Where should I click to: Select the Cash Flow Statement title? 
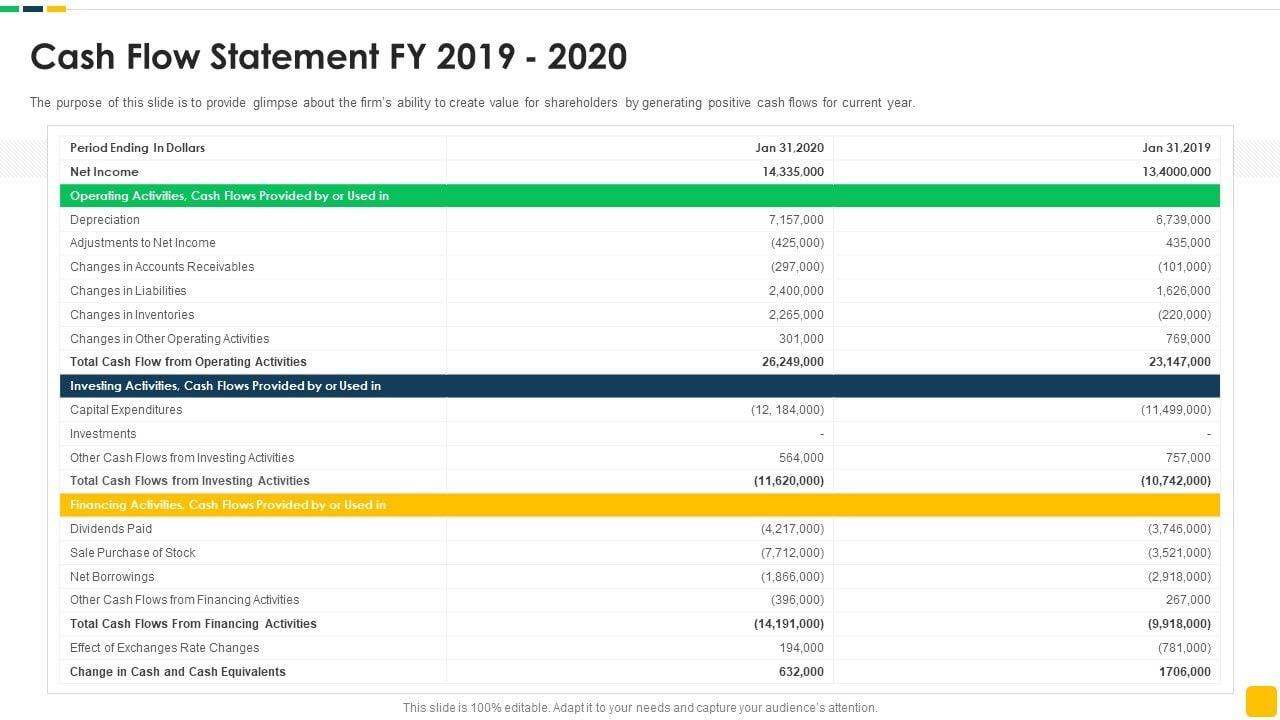point(328,57)
